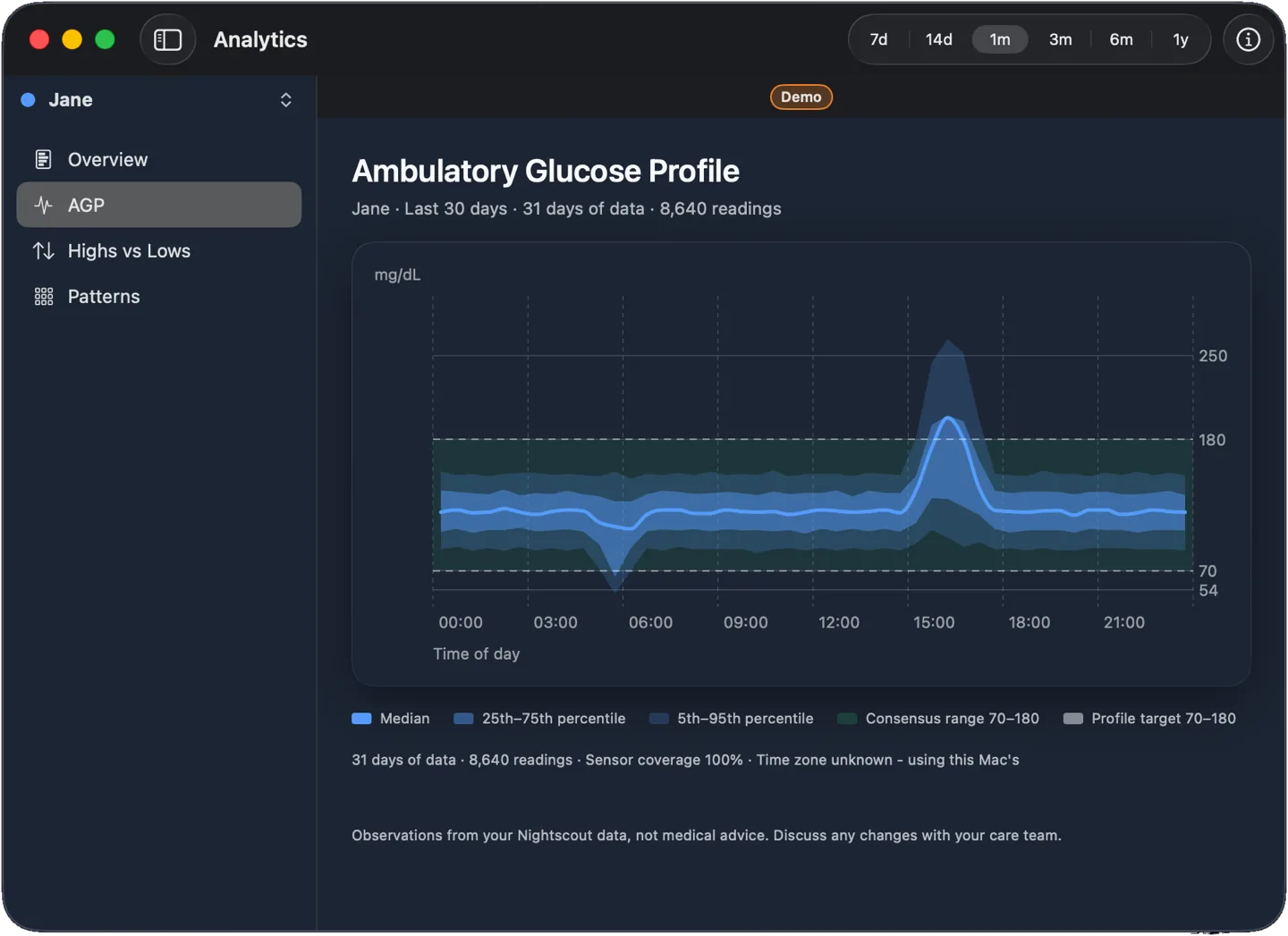1288x936 pixels.
Task: Click the Nightscout disclaimer text
Action: [x=707, y=835]
